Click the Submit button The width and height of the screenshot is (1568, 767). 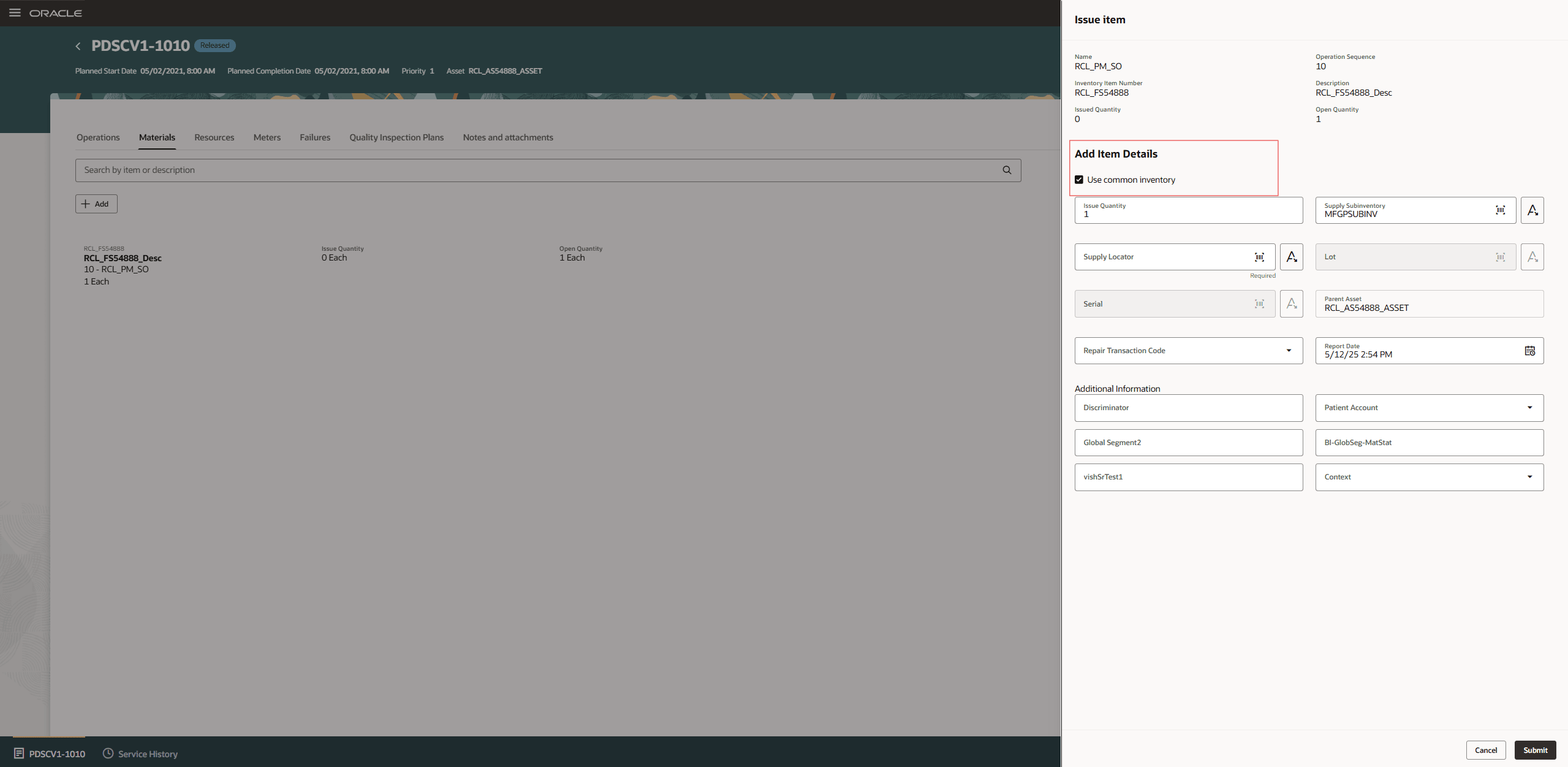point(1535,750)
